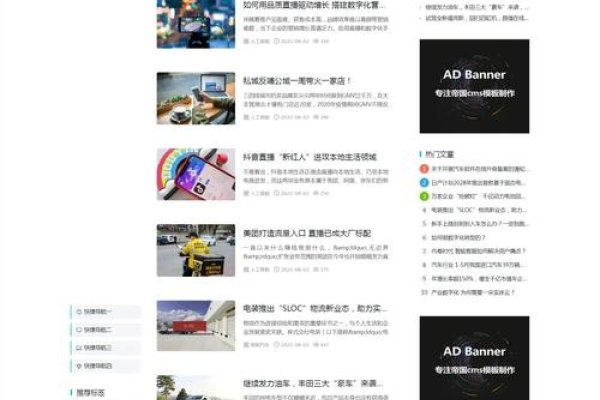Click the coffee cup and laptop thumbnail
This screenshot has height=400, width=600.
[196, 98]
